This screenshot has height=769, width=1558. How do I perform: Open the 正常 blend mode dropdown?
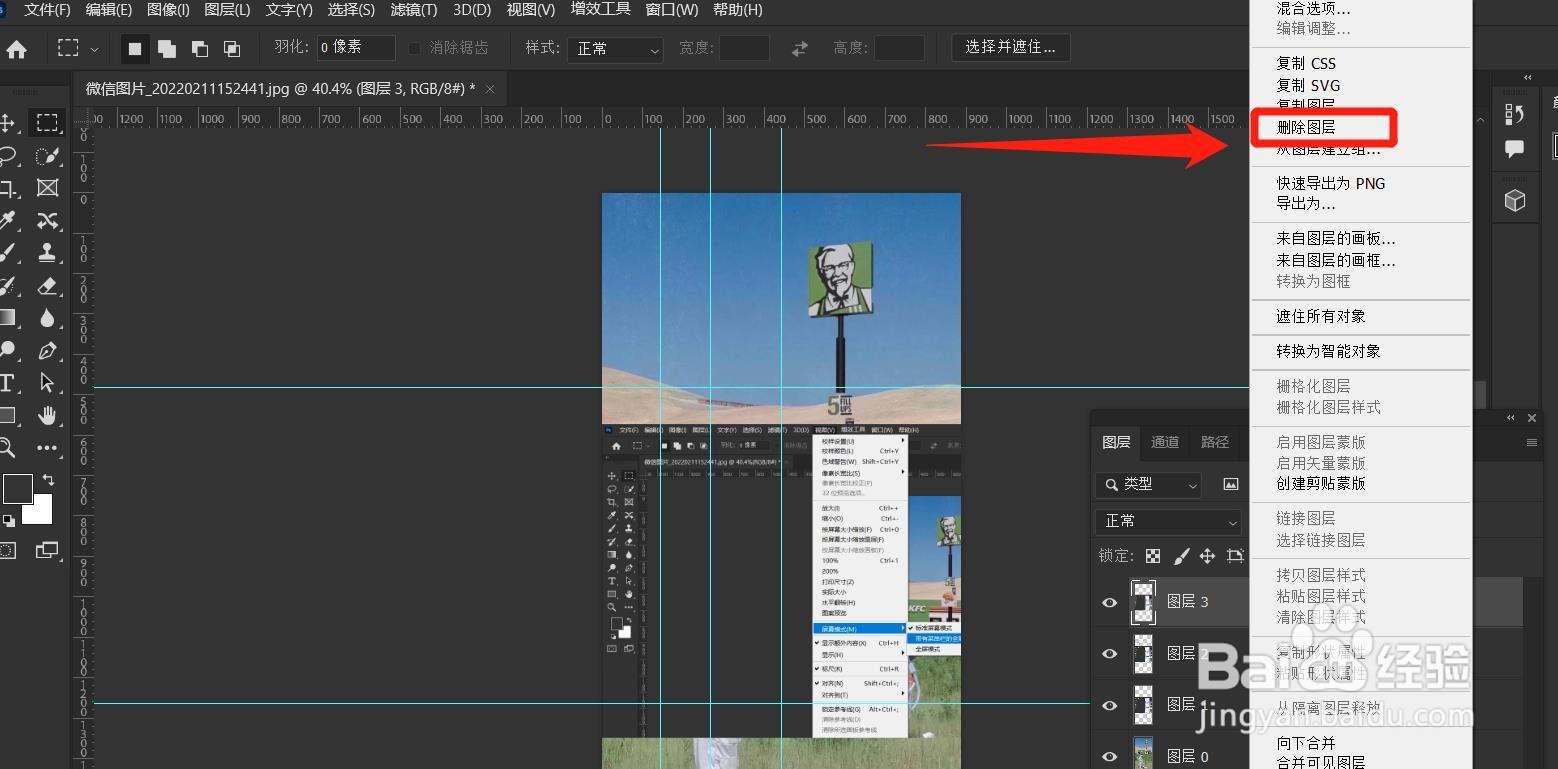click(1168, 521)
